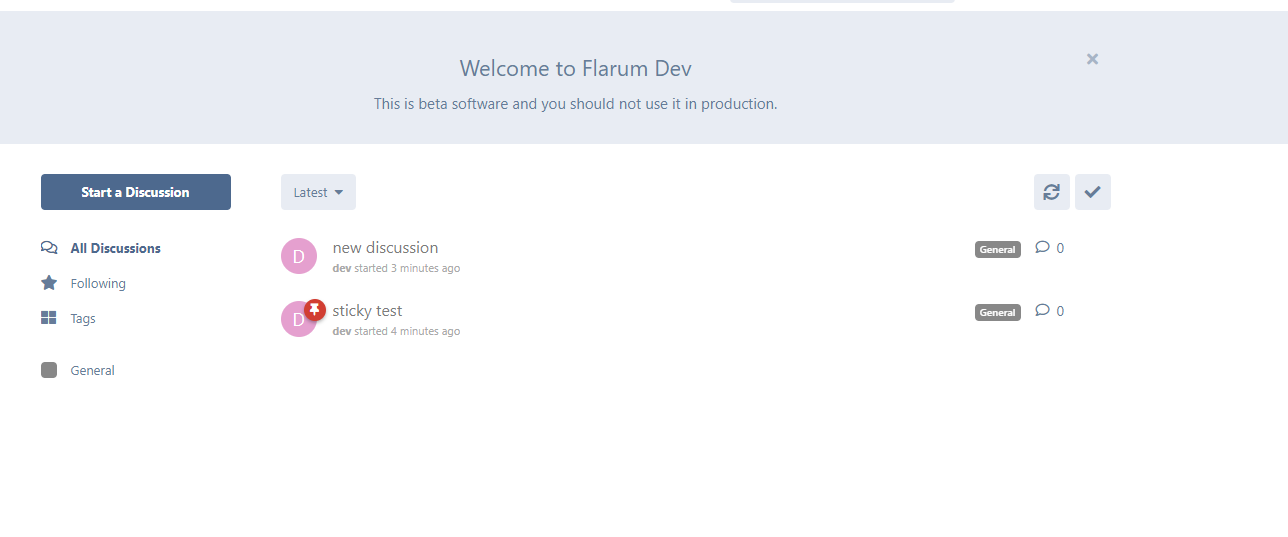This screenshot has width=1288, height=537.
Task: Click the General tag on 'sticky test'
Action: click(997, 313)
